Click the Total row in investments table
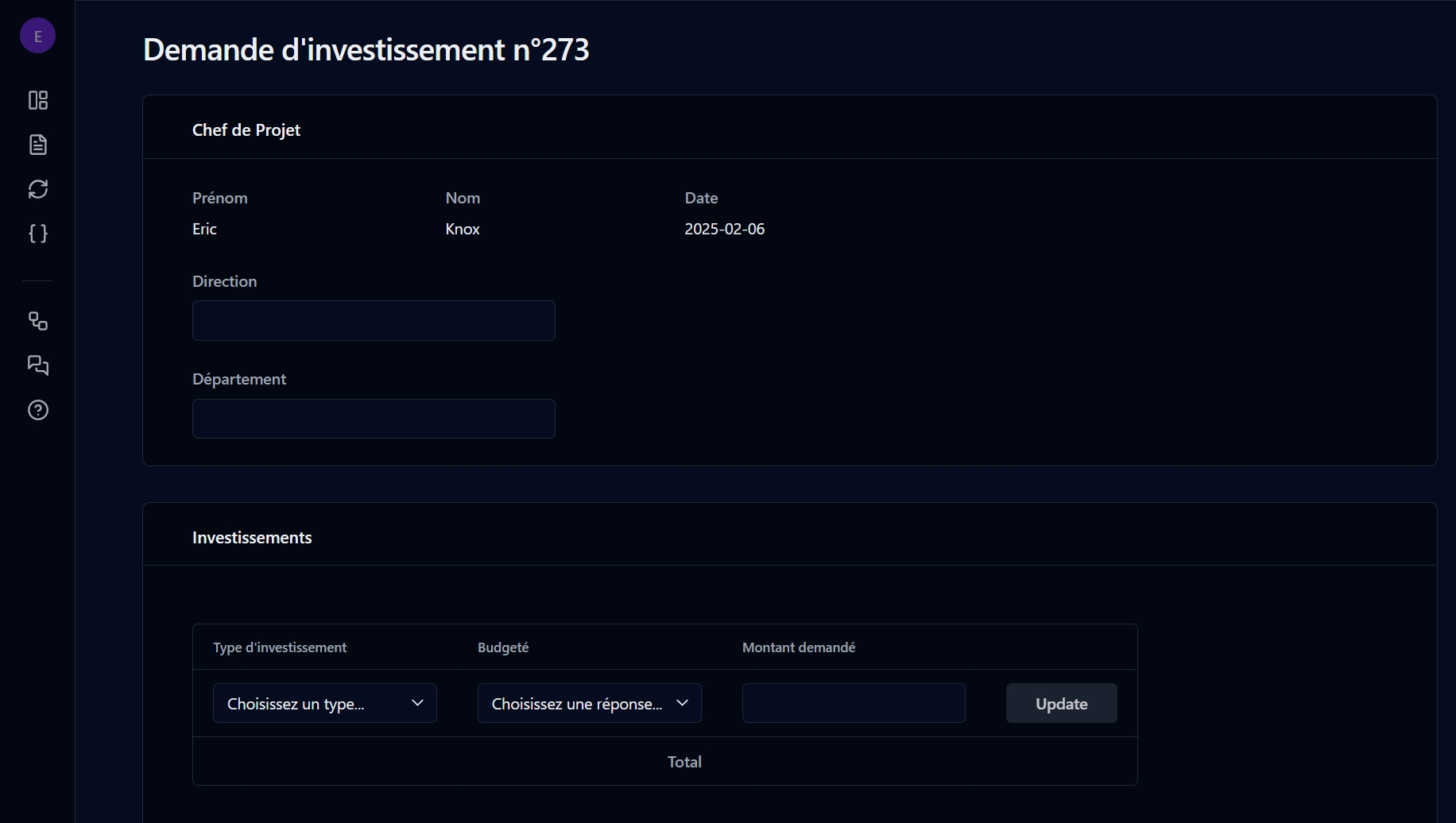The image size is (1456, 823). tap(683, 762)
